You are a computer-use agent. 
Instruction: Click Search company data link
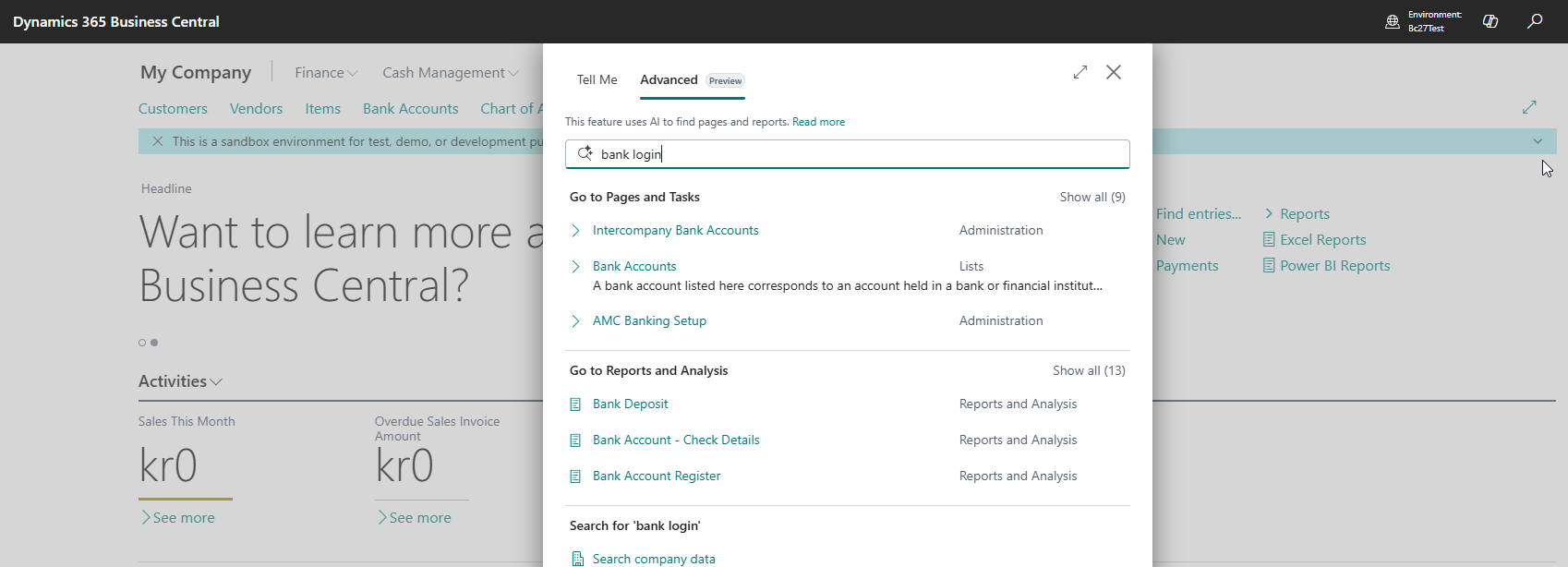click(x=654, y=559)
